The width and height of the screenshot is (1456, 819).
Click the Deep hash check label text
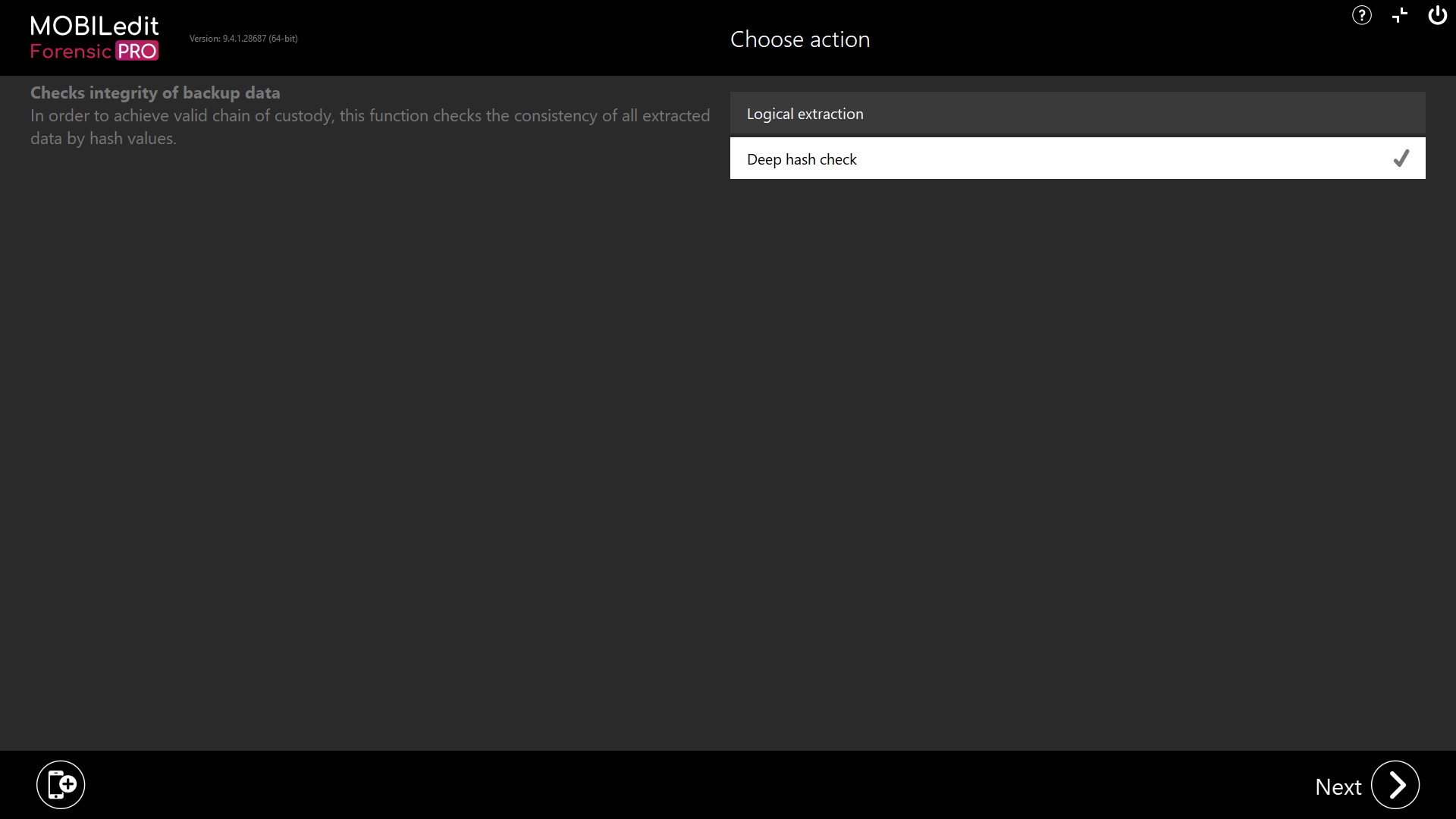coord(802,159)
